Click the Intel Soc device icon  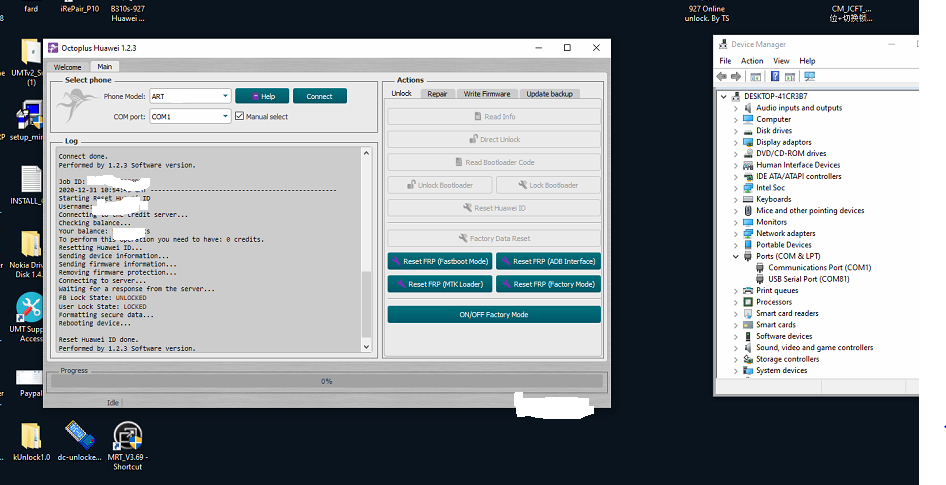[x=749, y=188]
